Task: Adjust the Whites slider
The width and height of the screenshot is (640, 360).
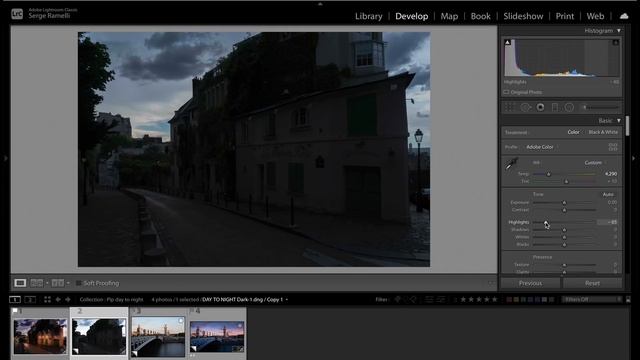Action: (564, 237)
